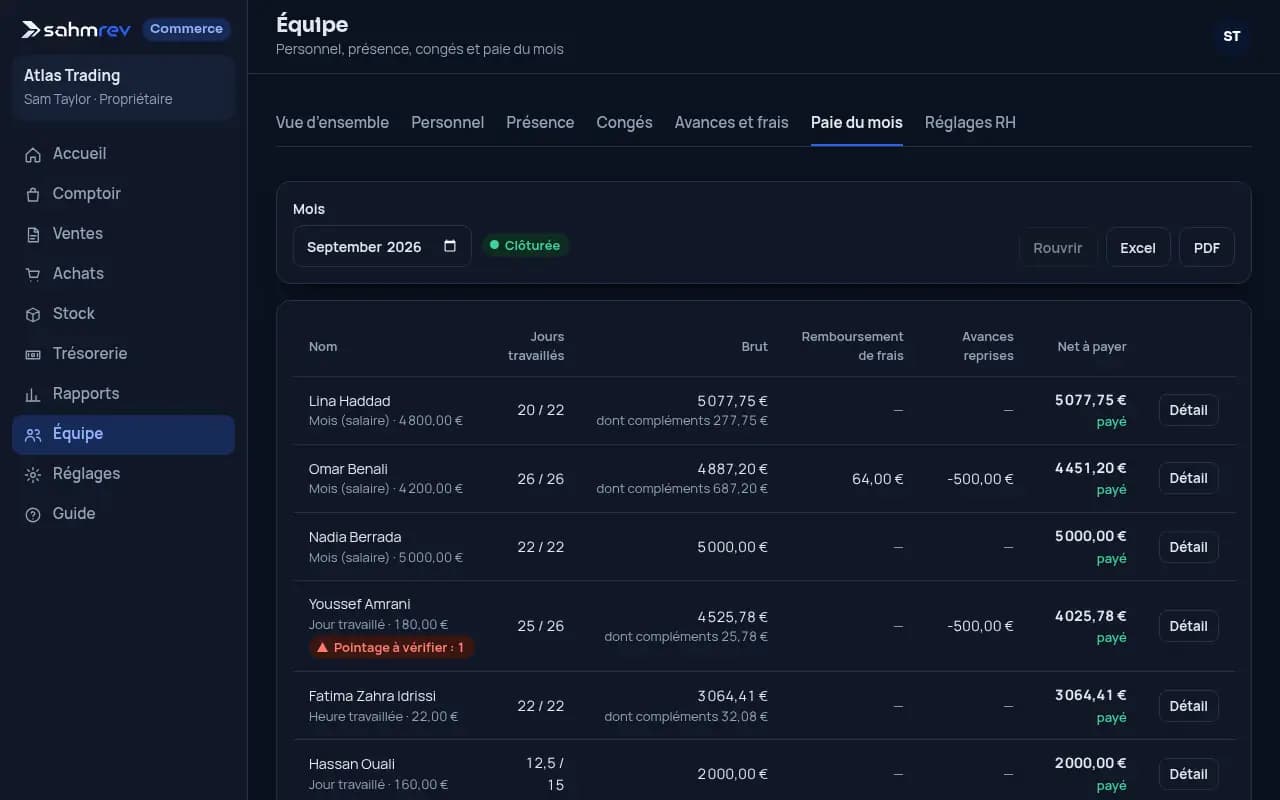Click the Équipe people icon
The image size is (1280, 800).
(x=33, y=434)
